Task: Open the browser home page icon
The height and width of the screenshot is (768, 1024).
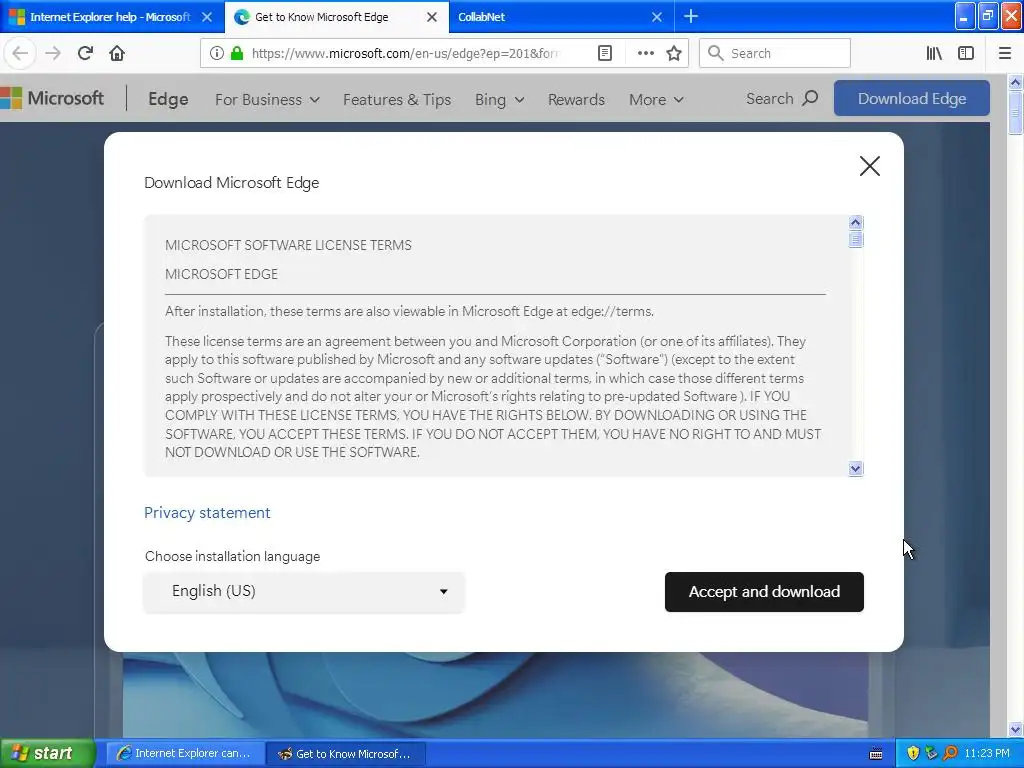Action: [117, 53]
